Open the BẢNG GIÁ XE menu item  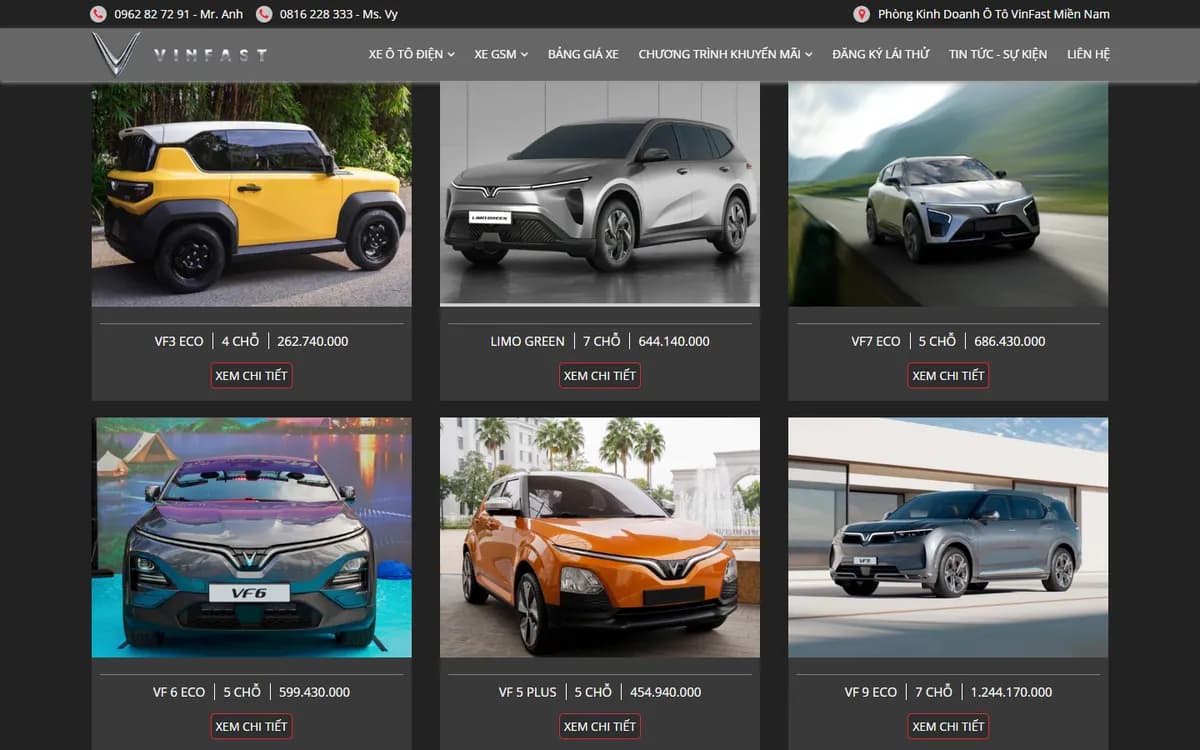tap(583, 54)
